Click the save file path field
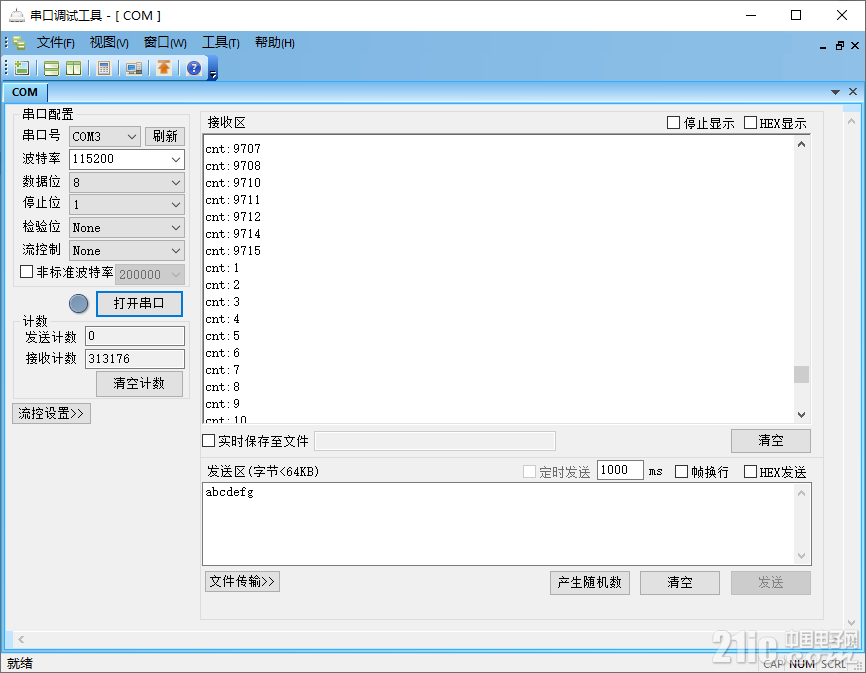 (x=435, y=441)
